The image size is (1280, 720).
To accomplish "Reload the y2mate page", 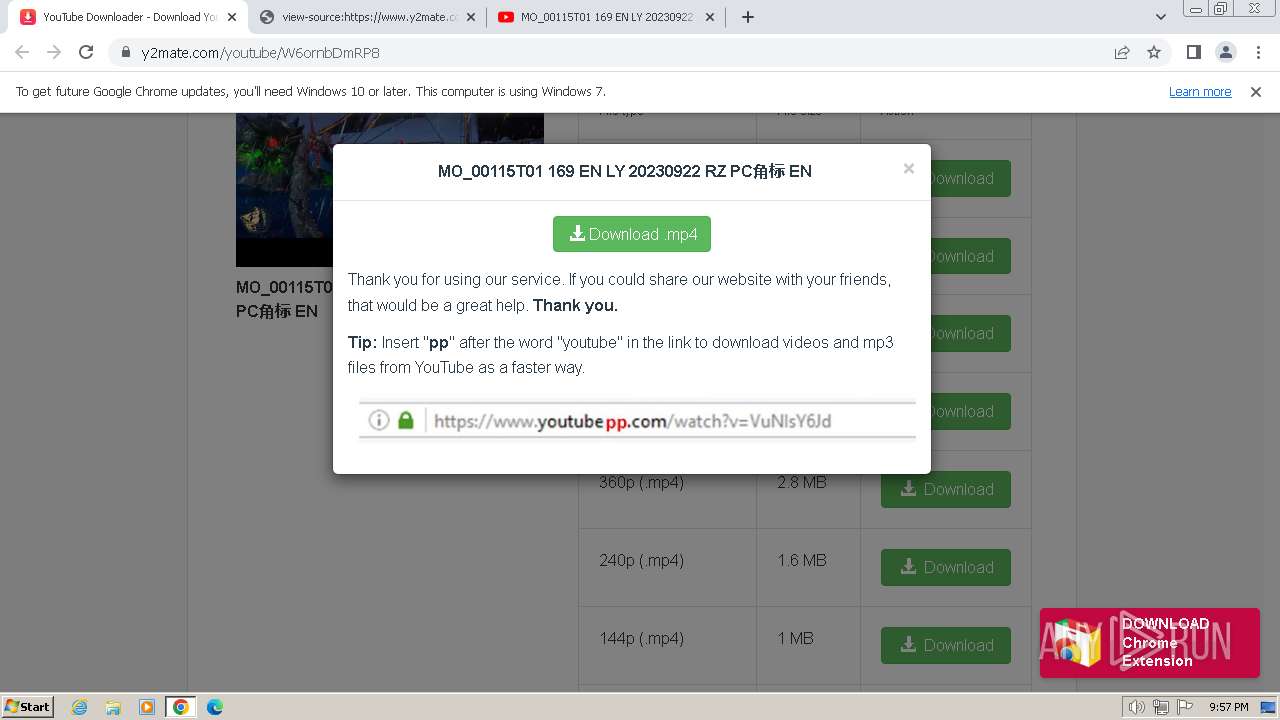I will (x=86, y=52).
